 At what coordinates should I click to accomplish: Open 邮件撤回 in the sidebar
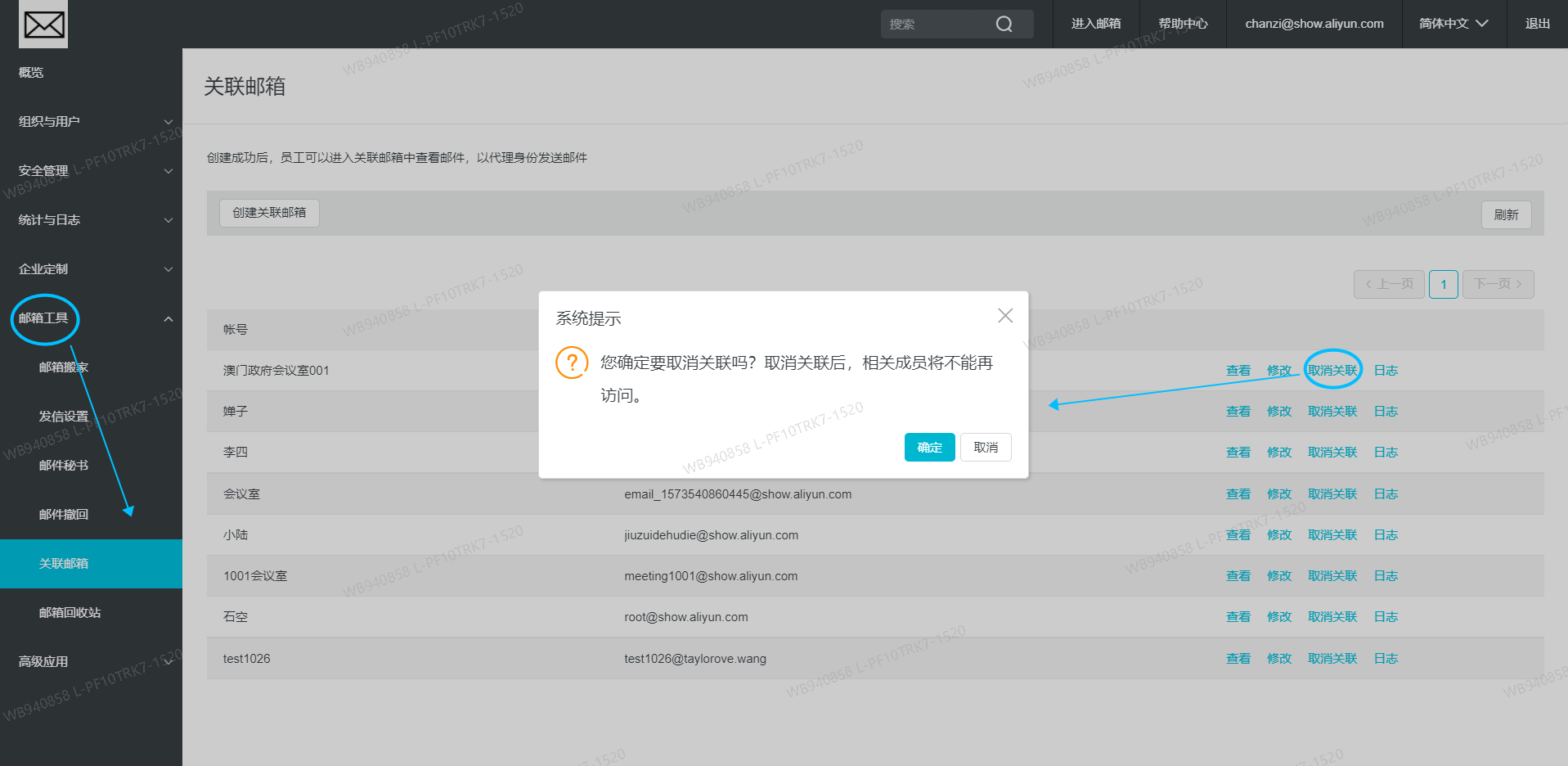[x=64, y=515]
